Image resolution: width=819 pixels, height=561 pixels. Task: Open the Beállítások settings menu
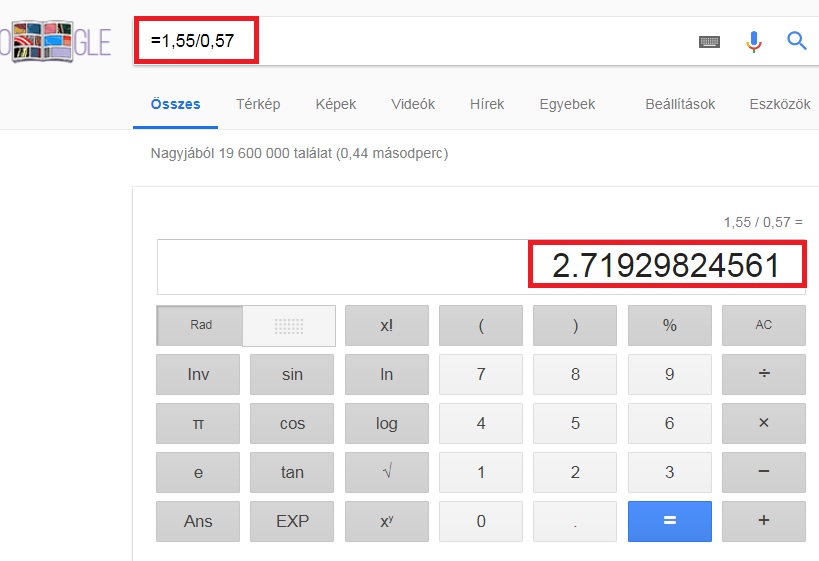(x=680, y=104)
